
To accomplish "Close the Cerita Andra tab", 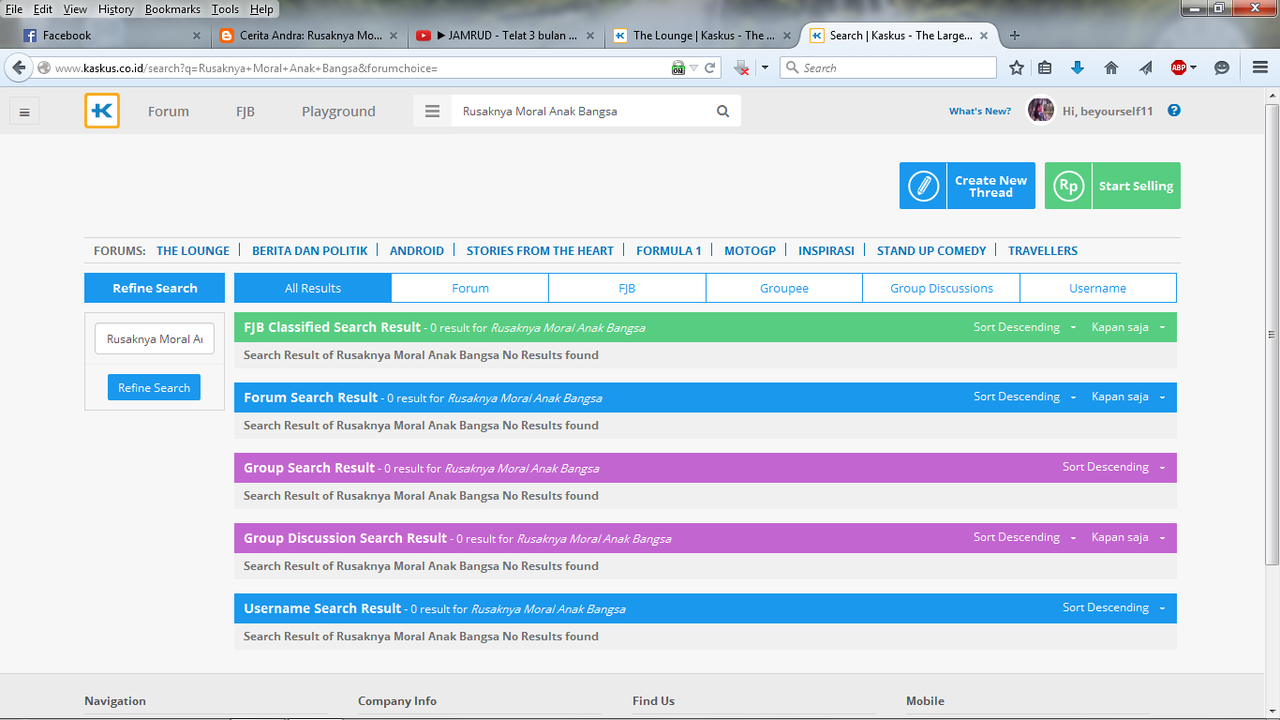I will (393, 35).
